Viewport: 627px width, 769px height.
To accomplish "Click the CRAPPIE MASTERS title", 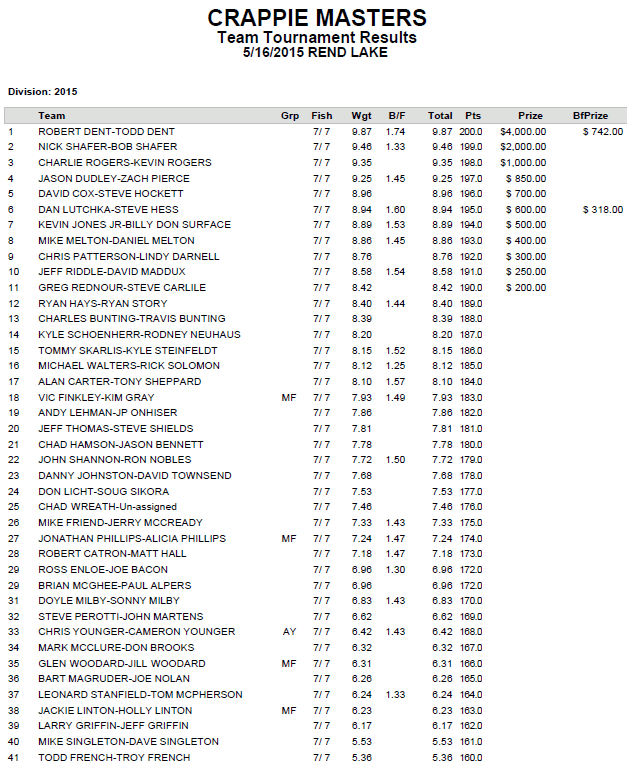I will coord(317,18).
